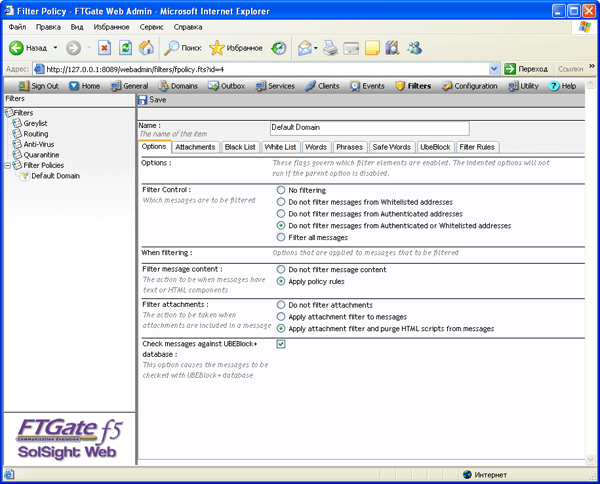This screenshot has width=600, height=484.
Task: Open FTGate Home section
Action: 85,86
